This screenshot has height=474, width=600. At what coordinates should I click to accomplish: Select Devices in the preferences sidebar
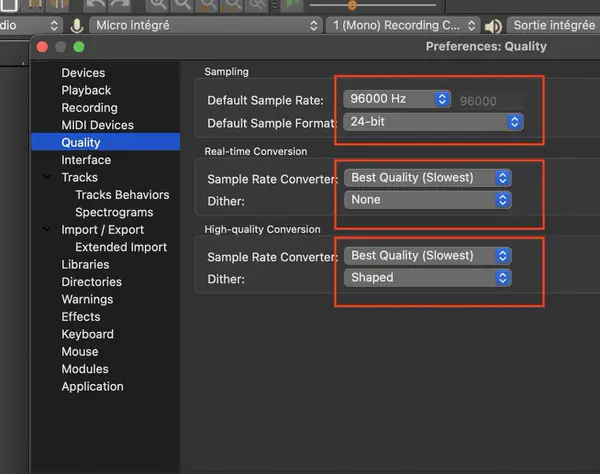tap(83, 73)
